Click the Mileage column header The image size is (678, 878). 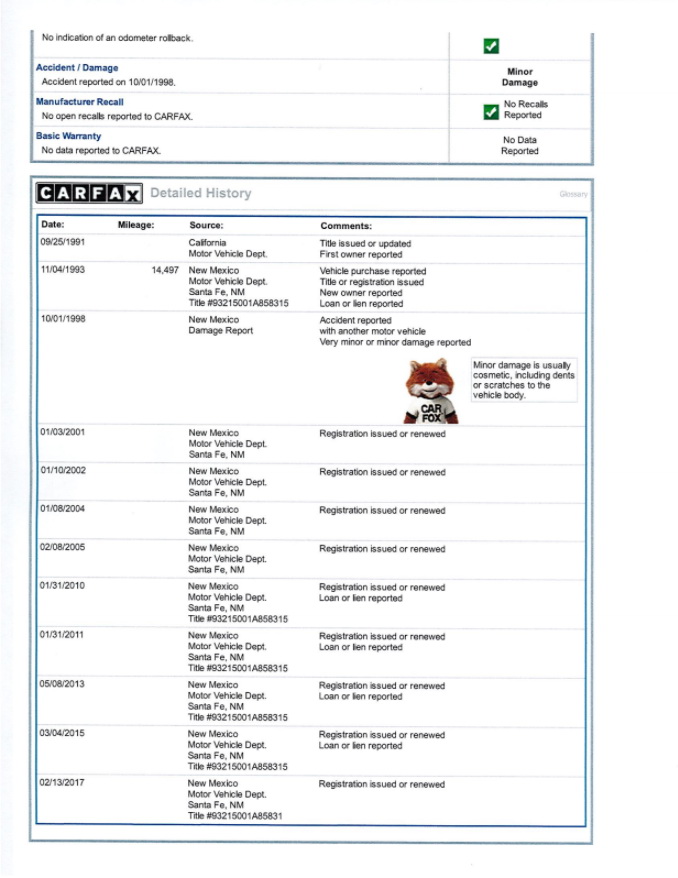click(136, 226)
